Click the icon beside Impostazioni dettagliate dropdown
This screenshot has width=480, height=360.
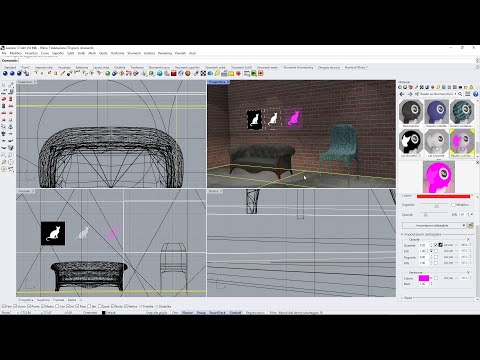coord(470,226)
